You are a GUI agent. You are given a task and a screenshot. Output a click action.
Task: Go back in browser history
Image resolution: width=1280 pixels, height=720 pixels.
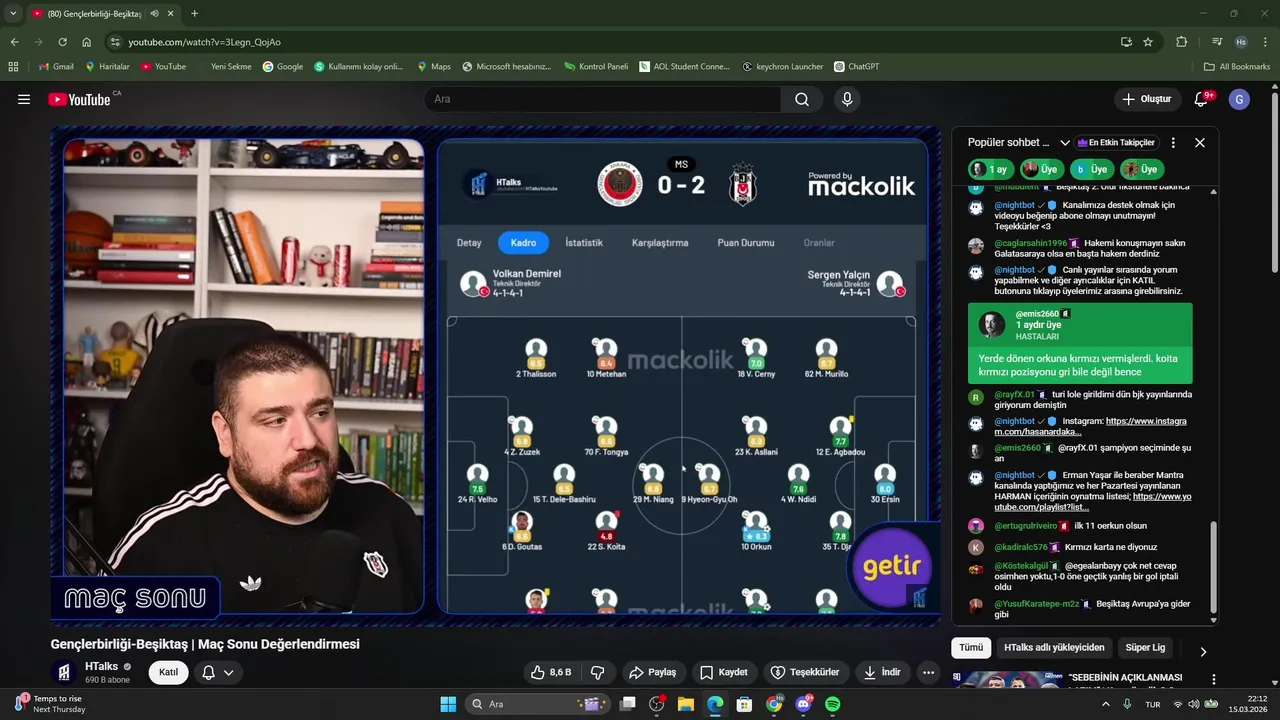[14, 42]
